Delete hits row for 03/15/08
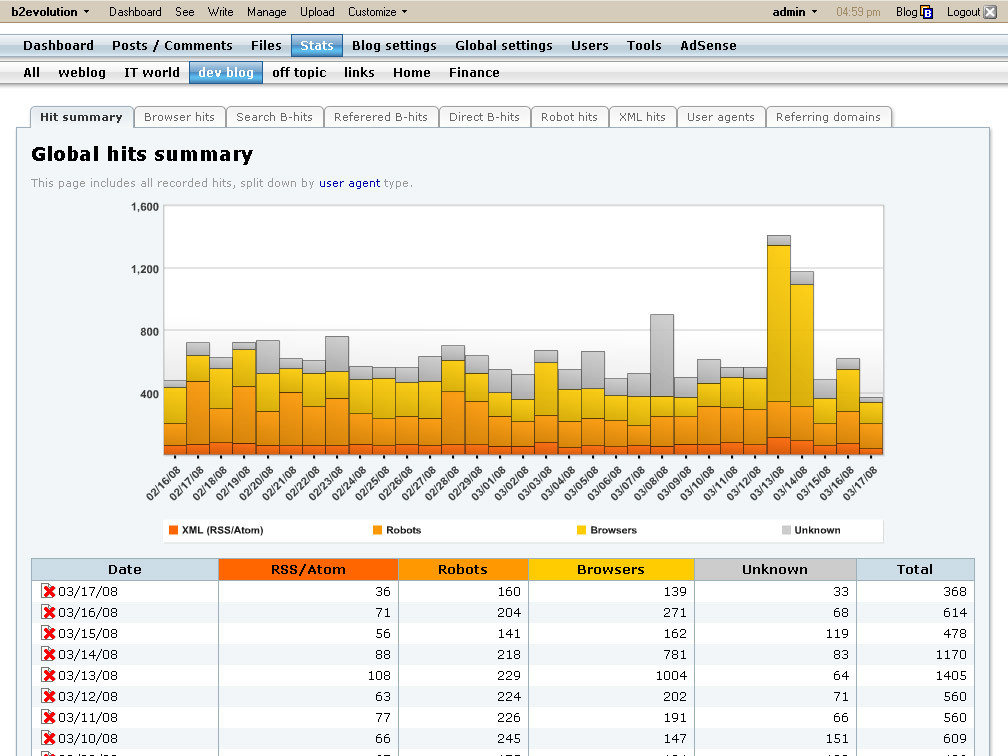1008x756 pixels. tap(48, 633)
